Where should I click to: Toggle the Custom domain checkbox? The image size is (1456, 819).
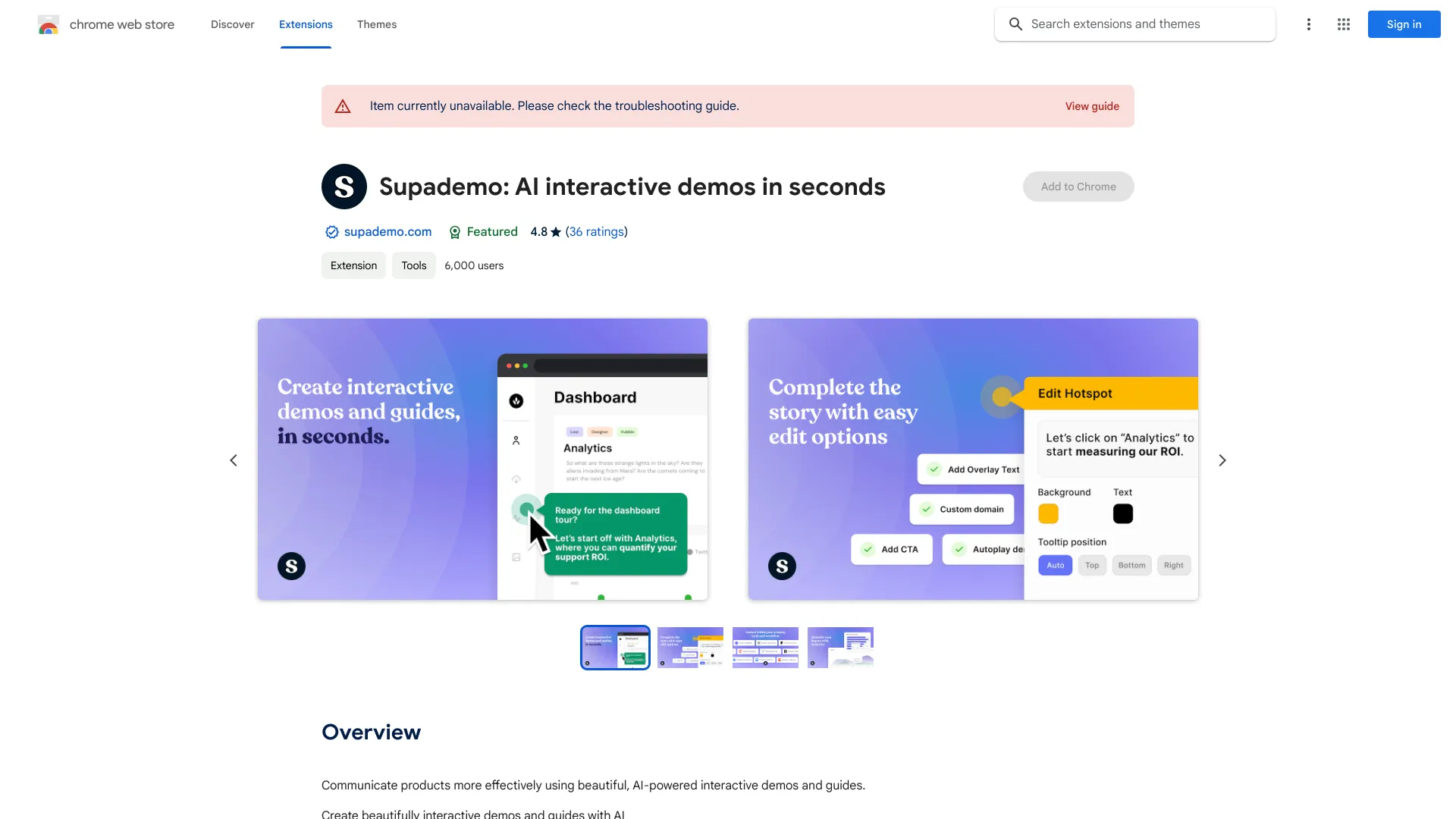(x=925, y=509)
